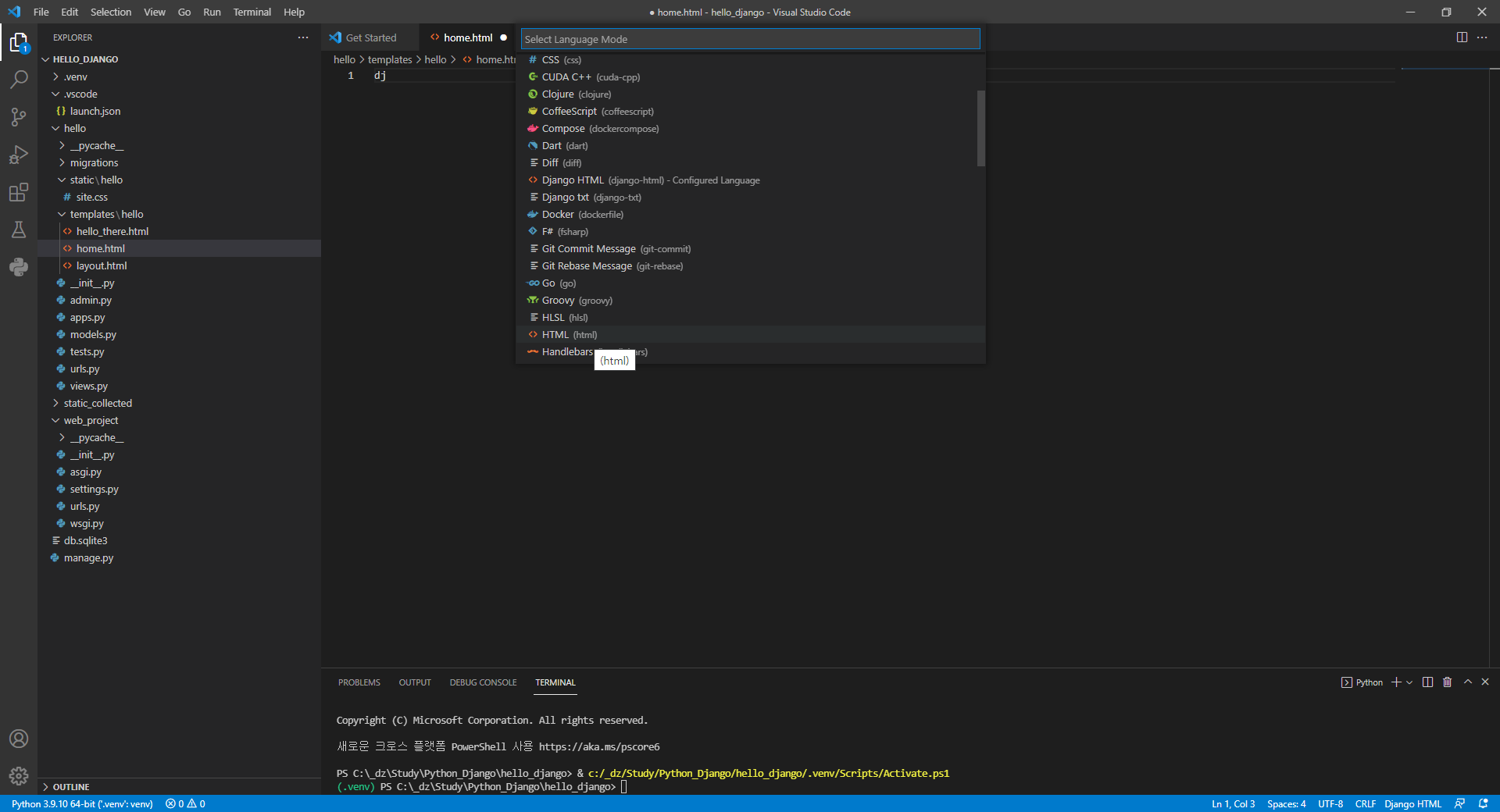Open manage.py file
Screen dimensions: 1500x812
[x=180, y=558]
